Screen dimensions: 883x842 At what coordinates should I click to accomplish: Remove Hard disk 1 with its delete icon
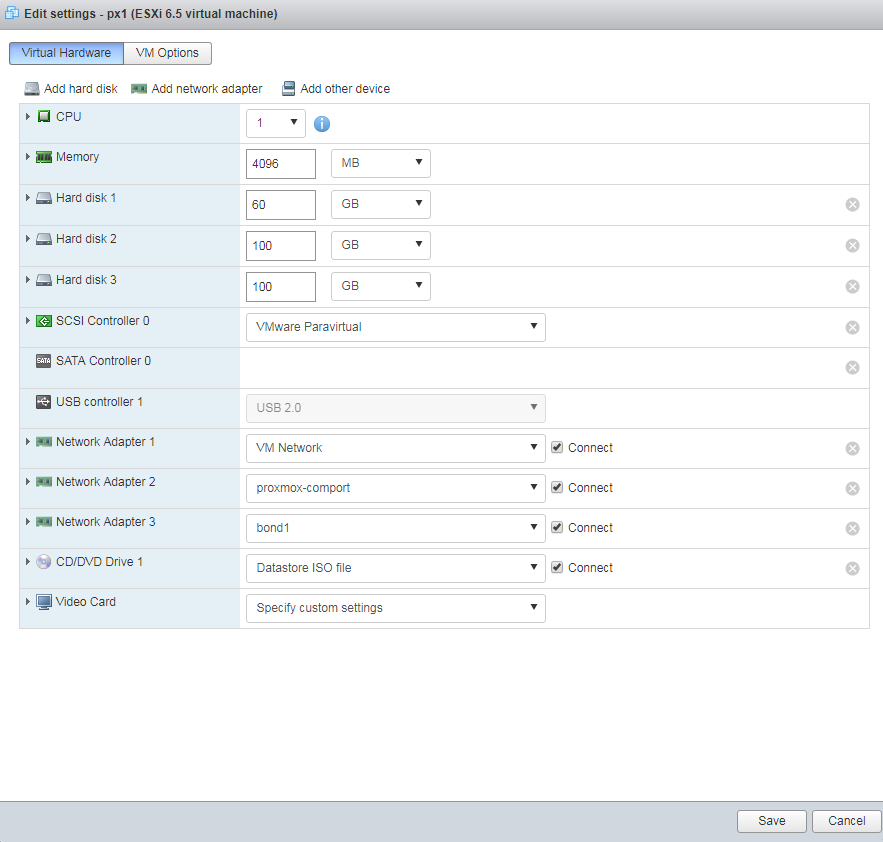tap(852, 205)
